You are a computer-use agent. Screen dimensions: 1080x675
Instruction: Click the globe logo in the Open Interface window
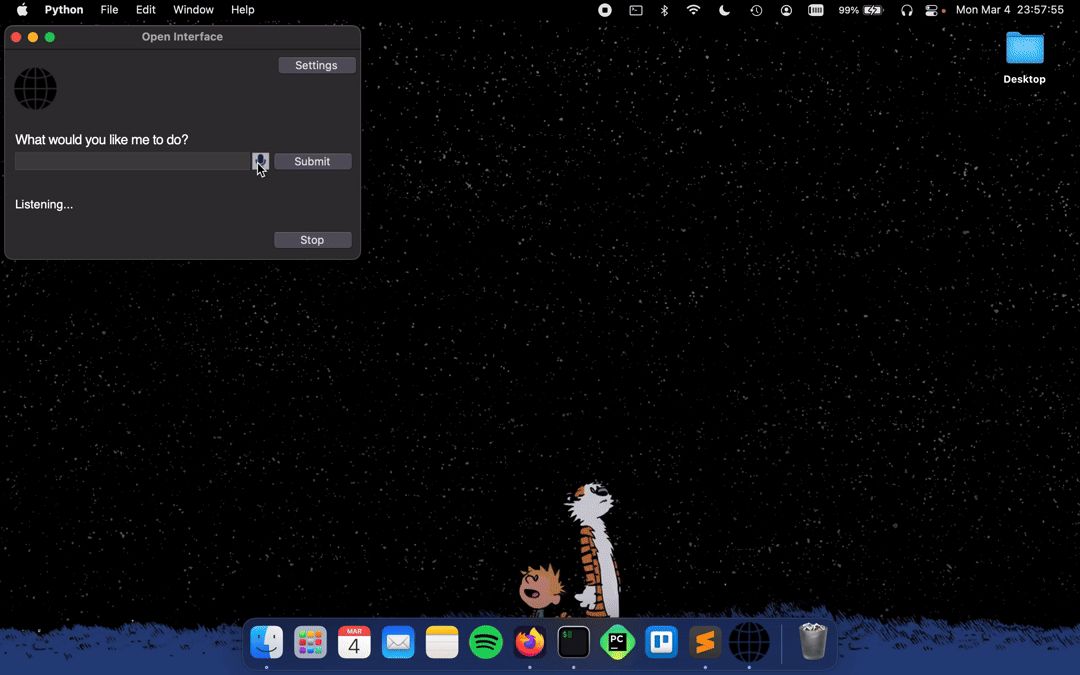point(35,88)
